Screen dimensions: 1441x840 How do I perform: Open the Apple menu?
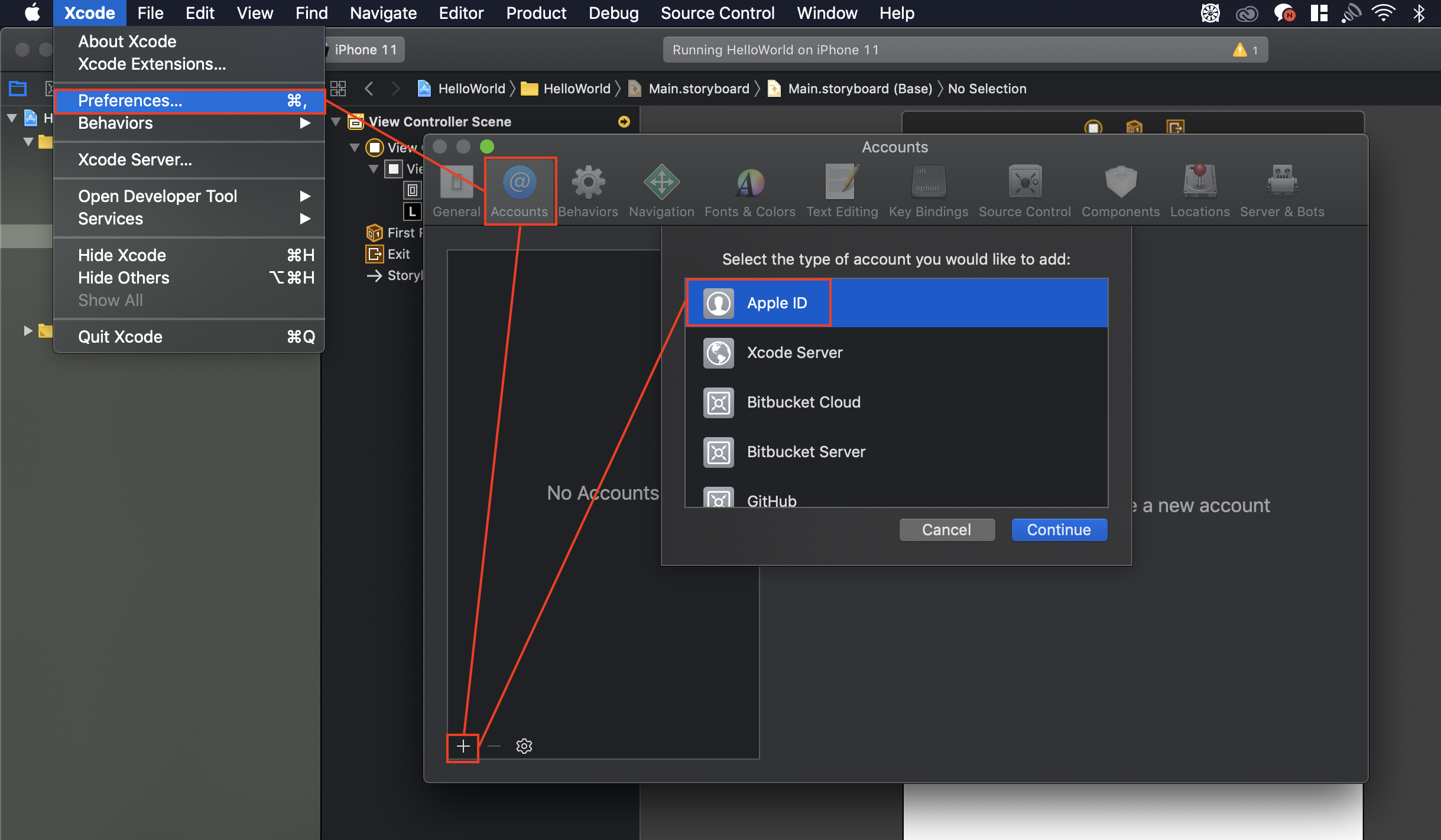point(32,13)
